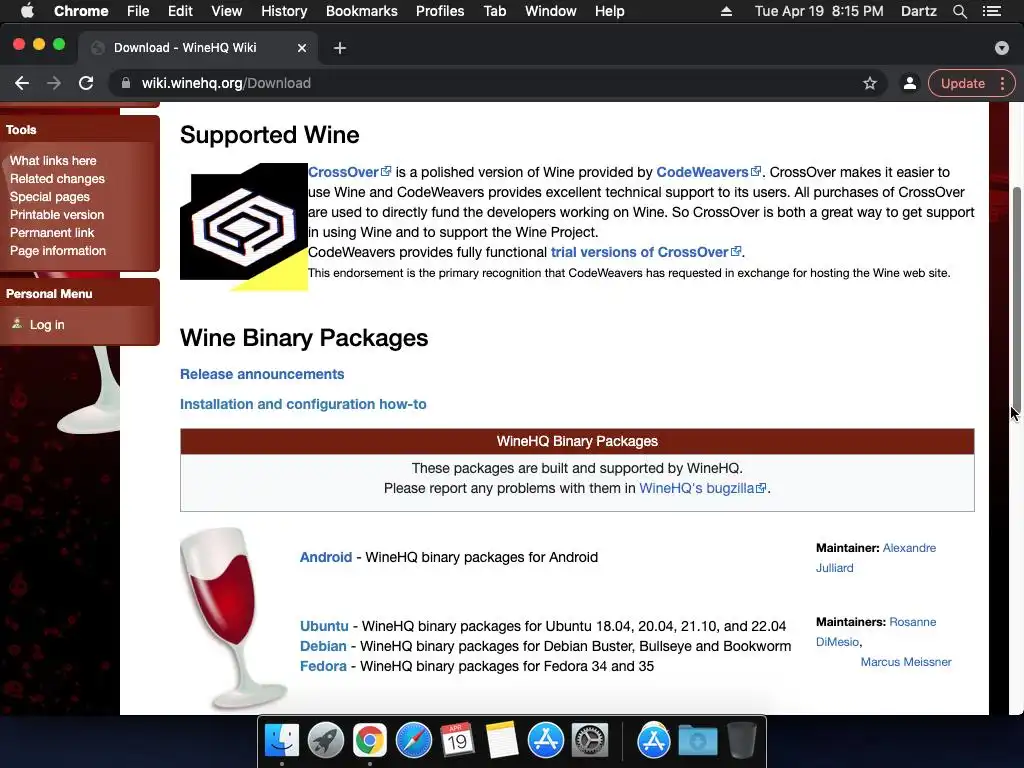This screenshot has height=768, width=1024.
Task: Click Log in under Personal Menu
Action: [x=47, y=325]
